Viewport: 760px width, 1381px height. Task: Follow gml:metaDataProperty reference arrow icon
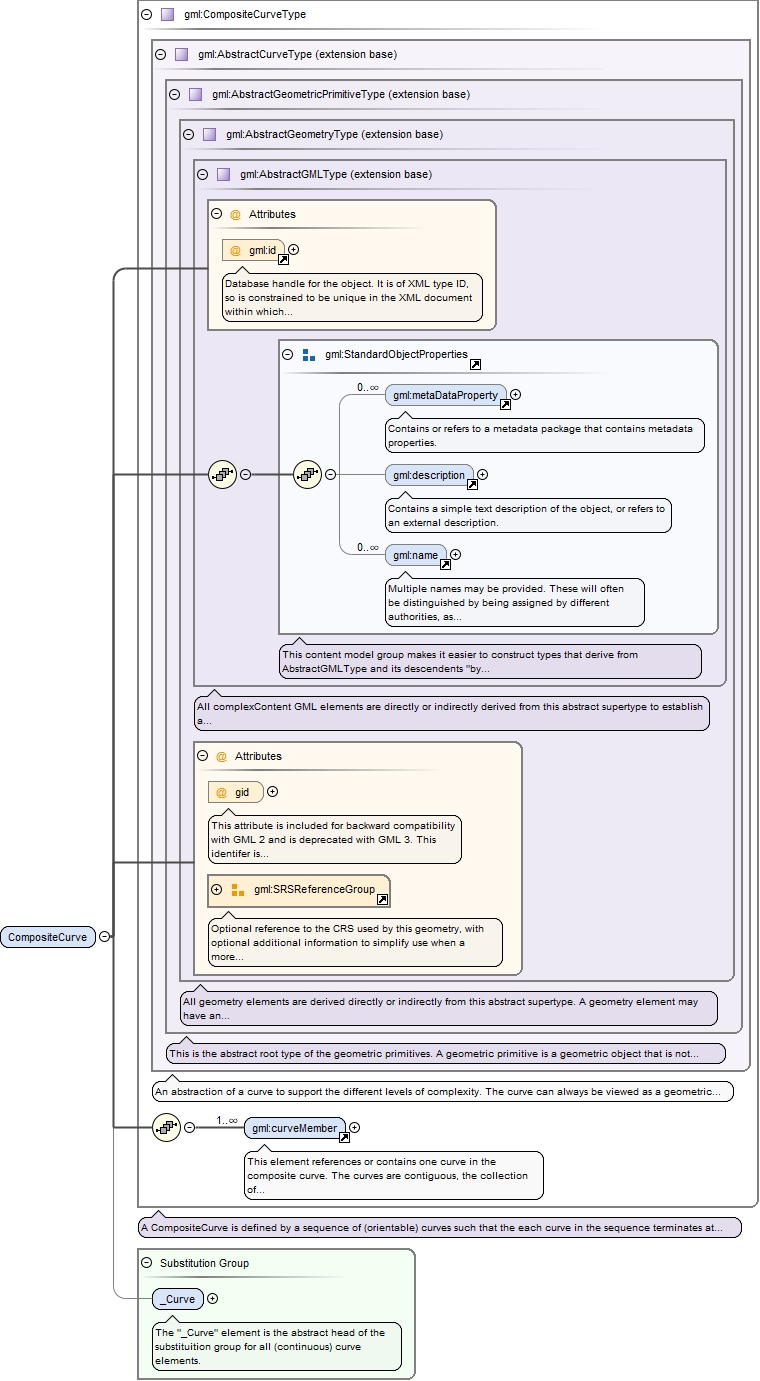point(505,404)
